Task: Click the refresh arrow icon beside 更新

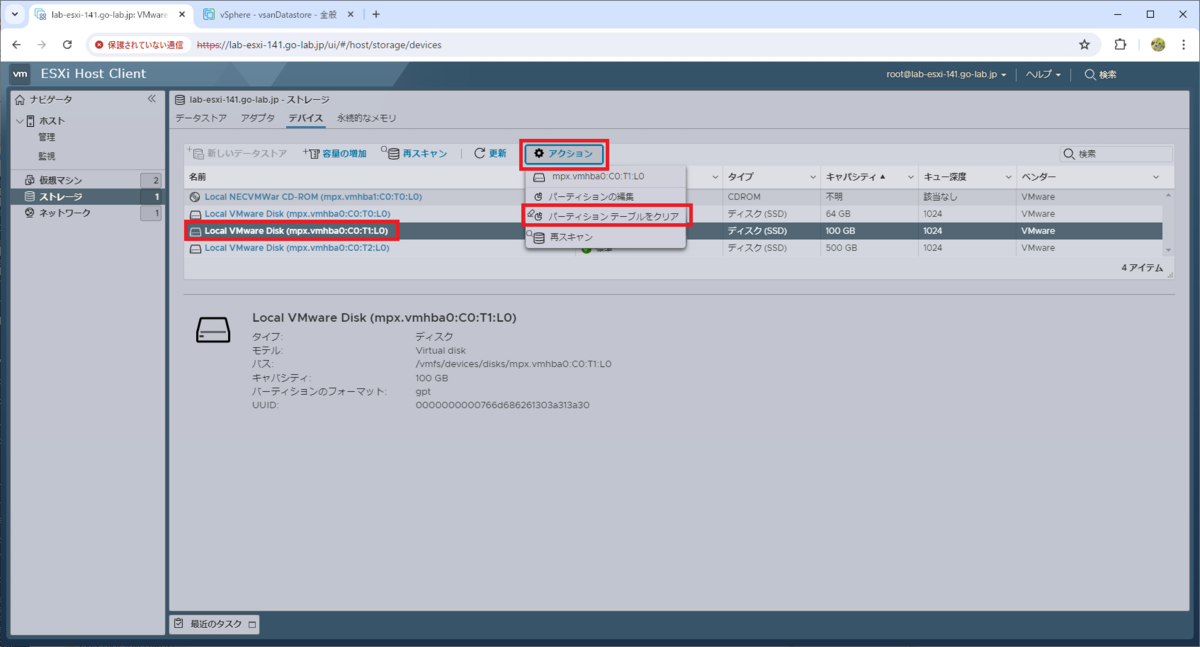Action: pyautogui.click(x=479, y=153)
